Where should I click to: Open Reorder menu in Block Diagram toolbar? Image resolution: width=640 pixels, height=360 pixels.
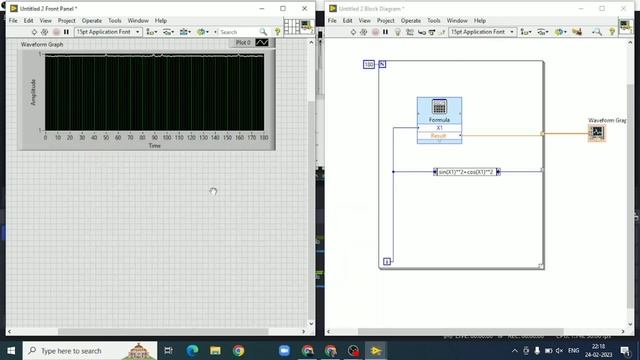pyautogui.click(x=560, y=32)
